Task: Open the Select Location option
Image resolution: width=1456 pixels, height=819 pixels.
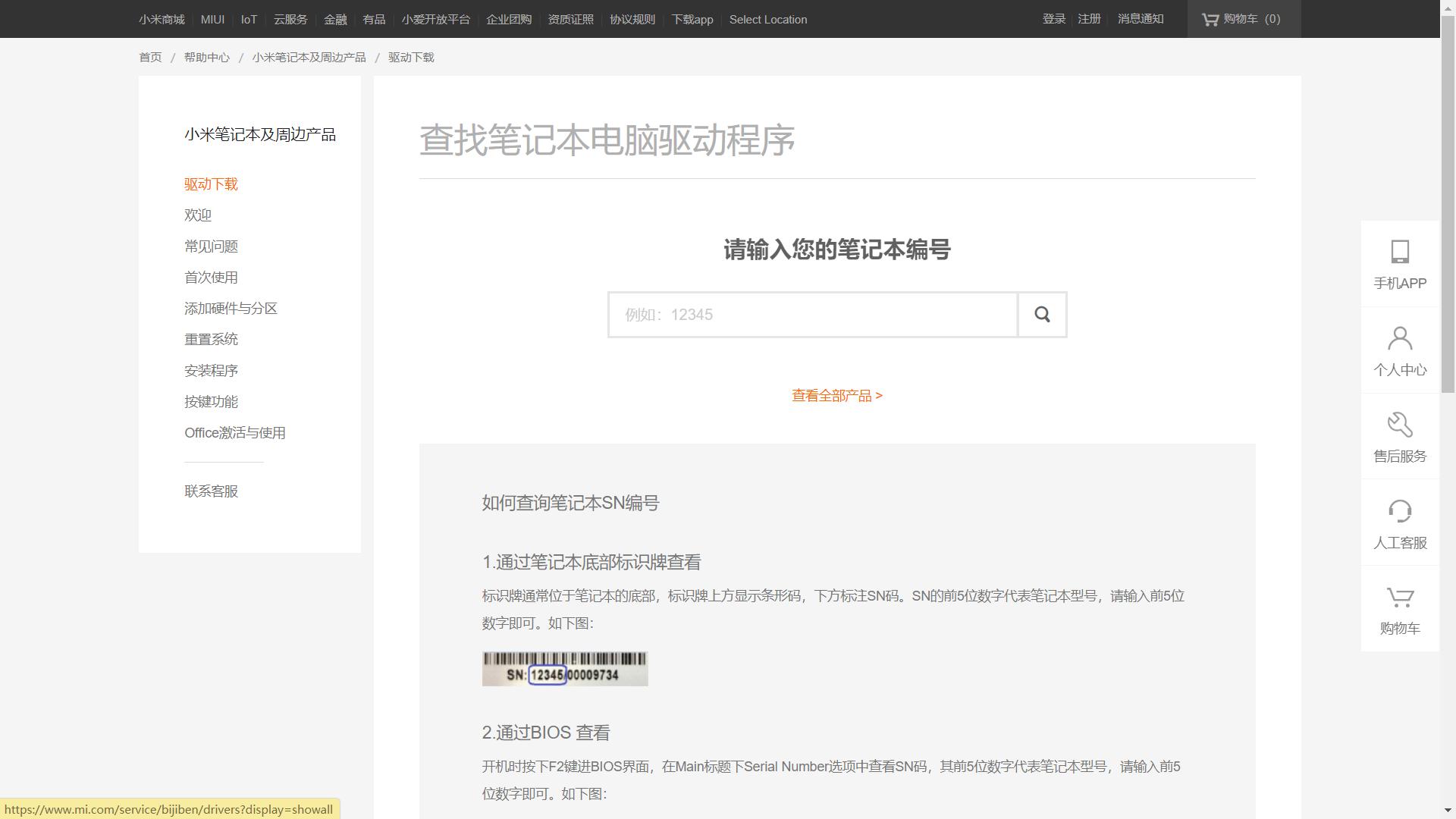Action: pyautogui.click(x=767, y=19)
